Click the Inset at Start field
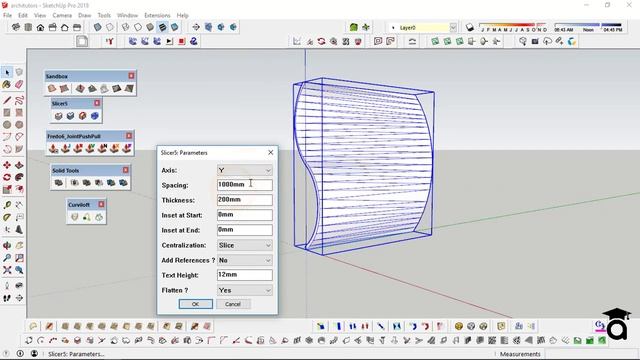This screenshot has height=360, width=640. [244, 215]
